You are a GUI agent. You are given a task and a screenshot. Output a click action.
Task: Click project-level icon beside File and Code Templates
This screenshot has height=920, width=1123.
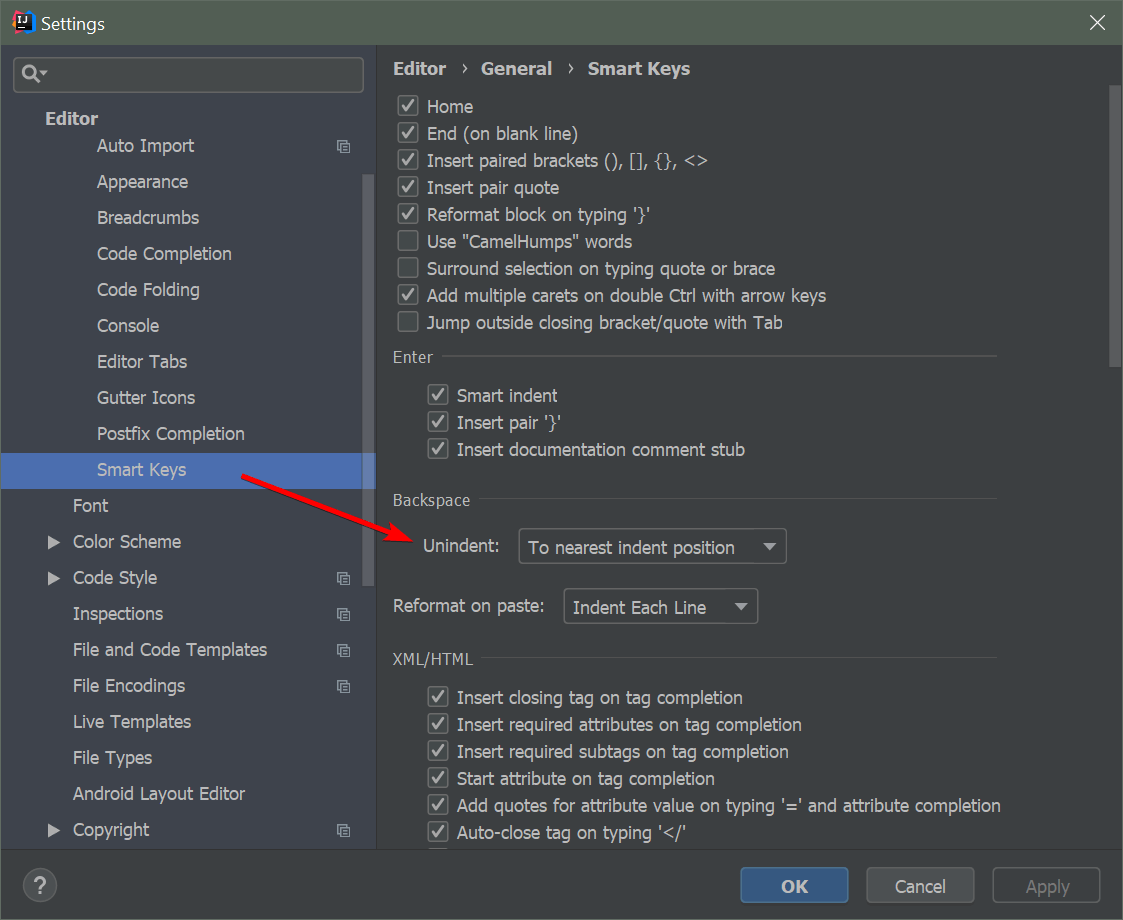(x=344, y=650)
